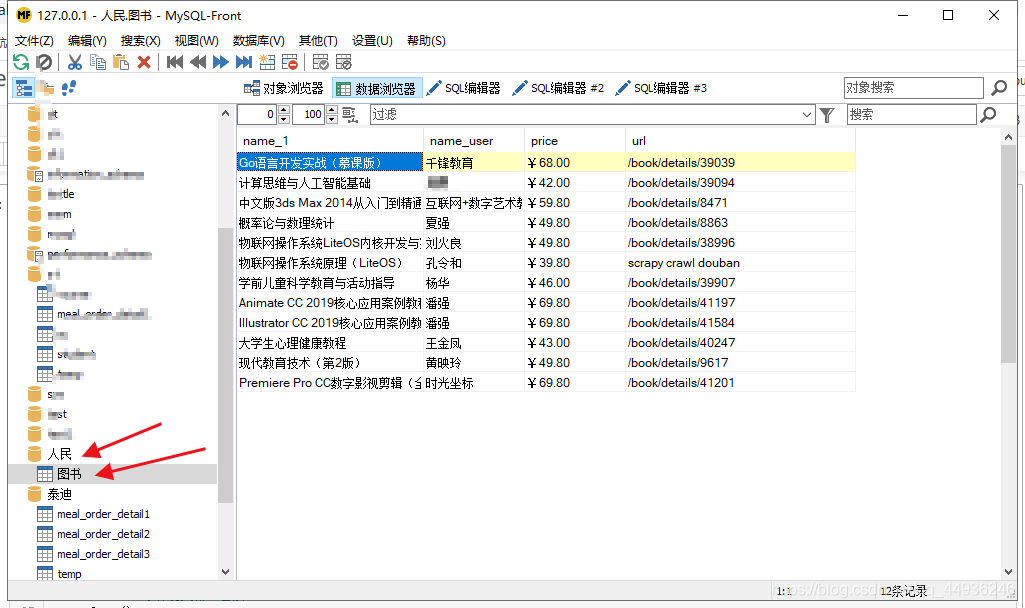1025x608 pixels.
Task: Click the Copy icon in toolbar
Action: [98, 62]
